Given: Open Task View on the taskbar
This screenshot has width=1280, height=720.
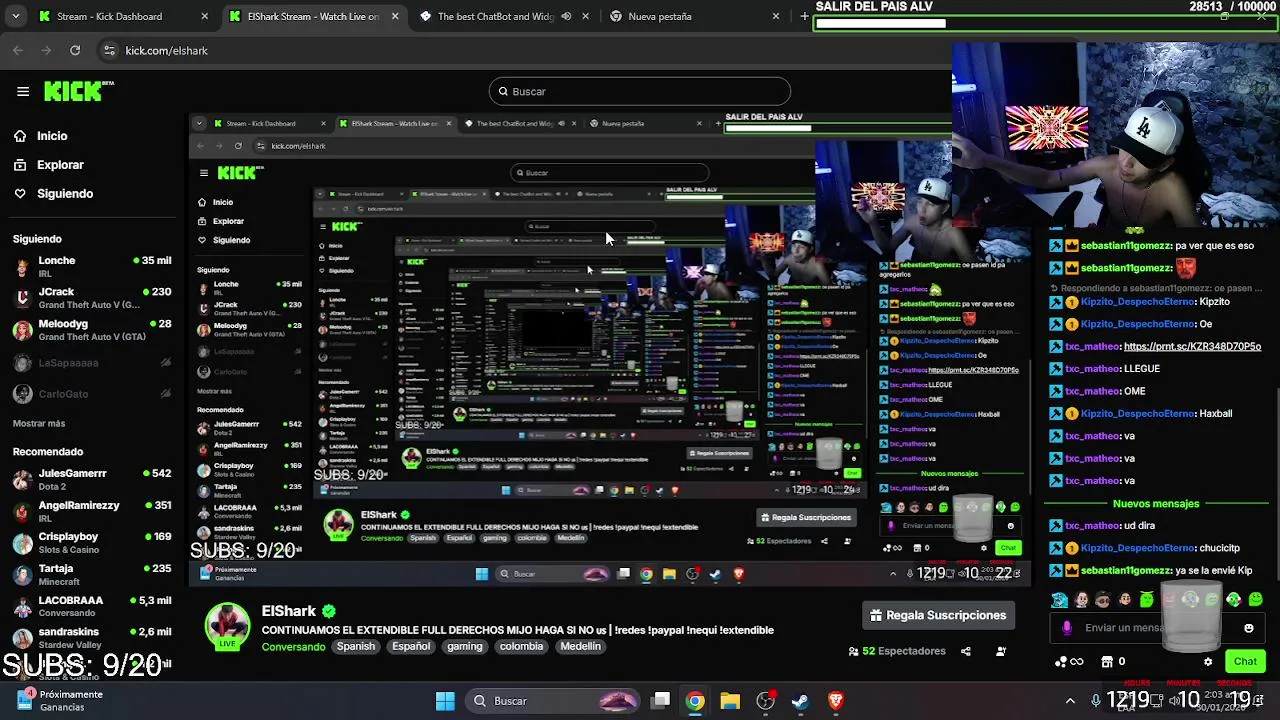Looking at the screenshot, I should 661,701.
